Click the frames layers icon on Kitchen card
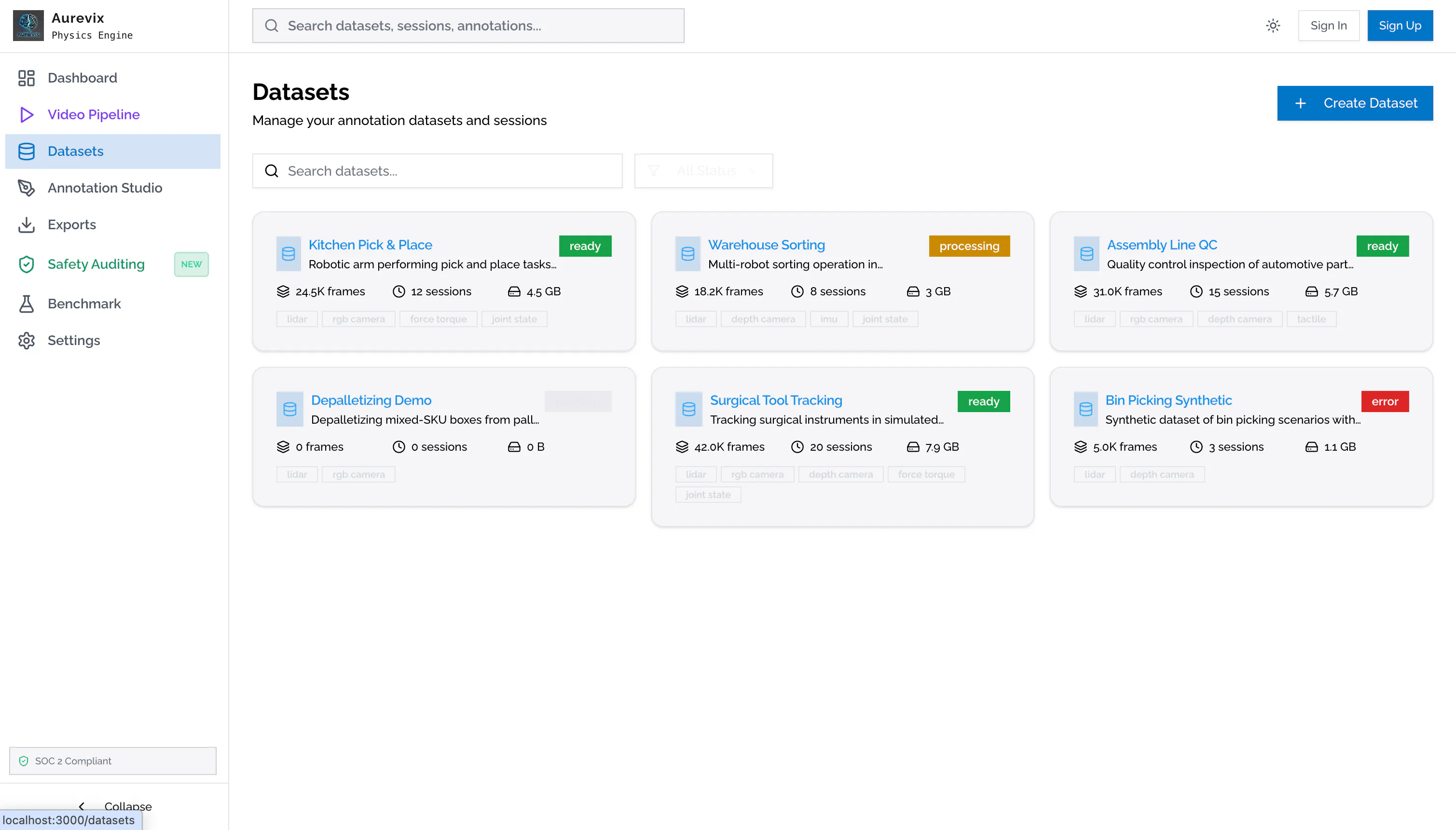Image resolution: width=1456 pixels, height=830 pixels. (x=283, y=291)
